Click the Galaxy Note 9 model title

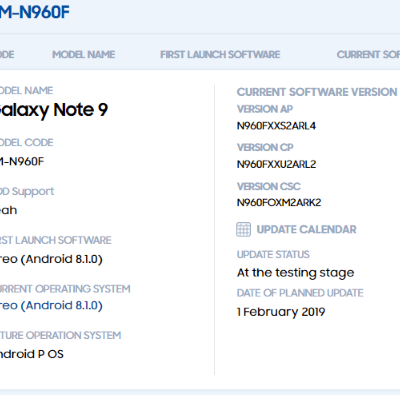54,110
